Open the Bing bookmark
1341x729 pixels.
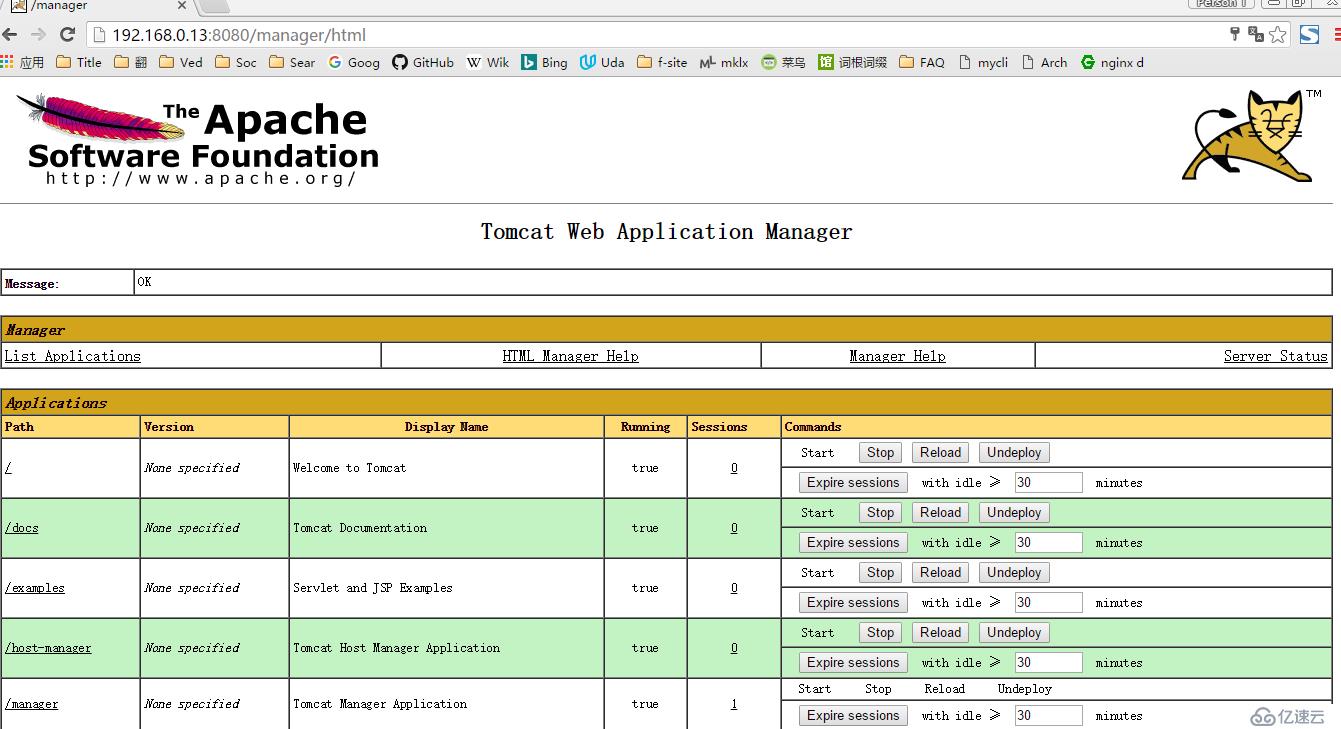[x=544, y=62]
